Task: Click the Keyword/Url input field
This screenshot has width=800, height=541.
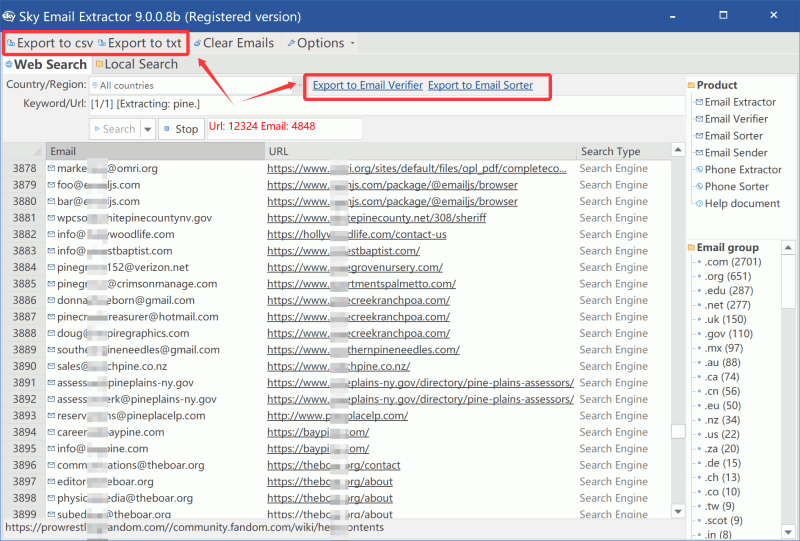Action: tap(387, 104)
